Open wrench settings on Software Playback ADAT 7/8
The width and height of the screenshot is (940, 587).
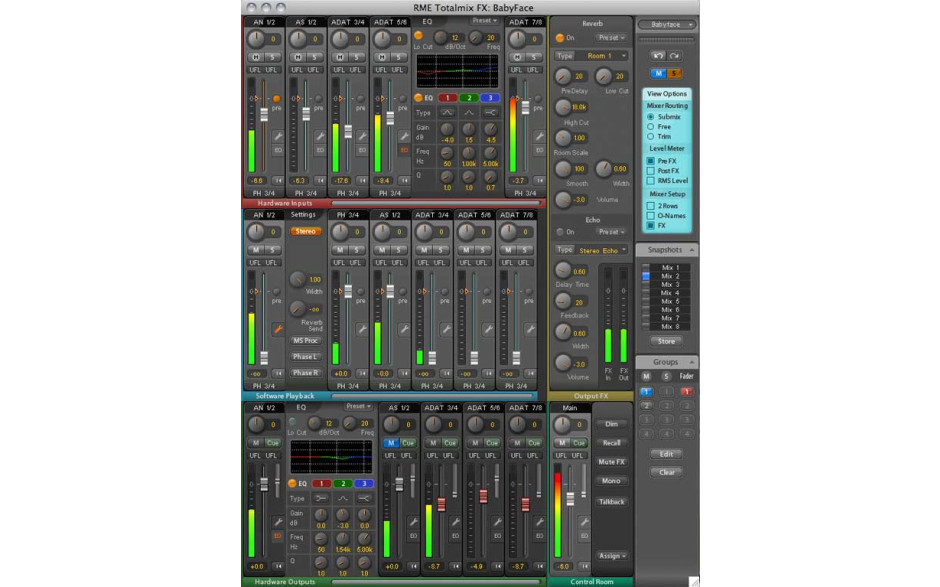530,329
